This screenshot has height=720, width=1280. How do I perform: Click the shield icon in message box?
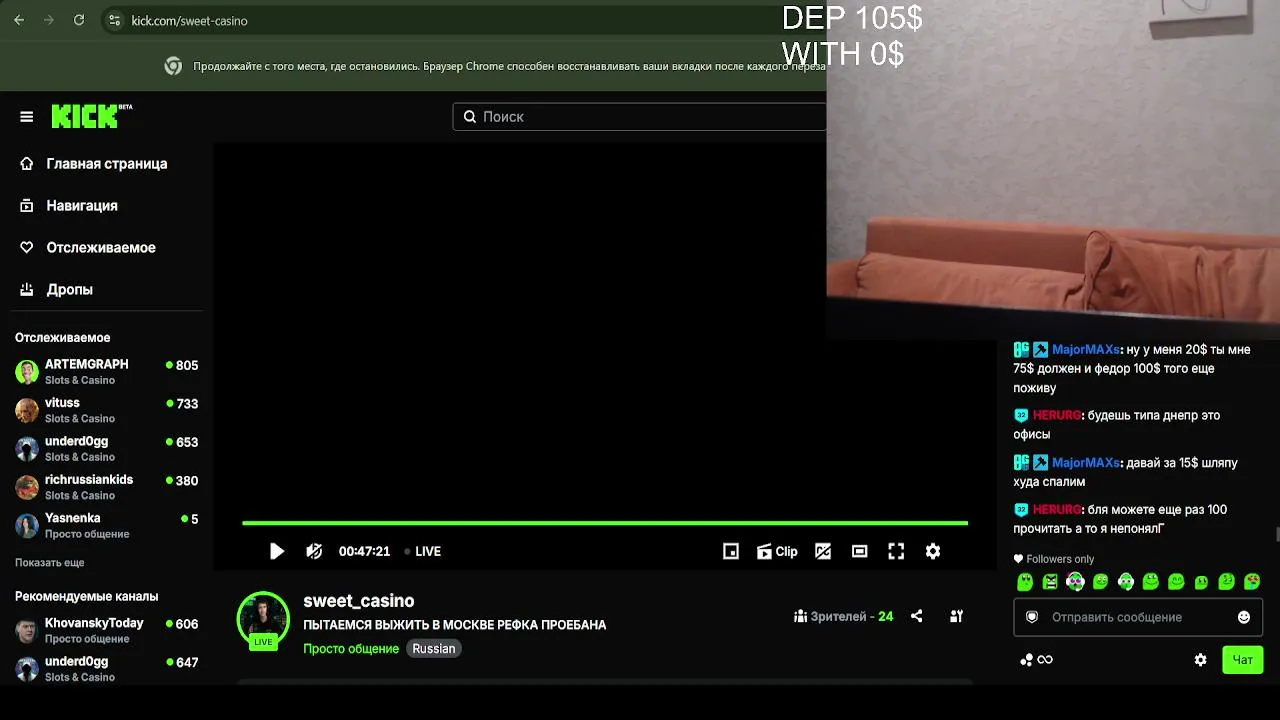(1032, 617)
